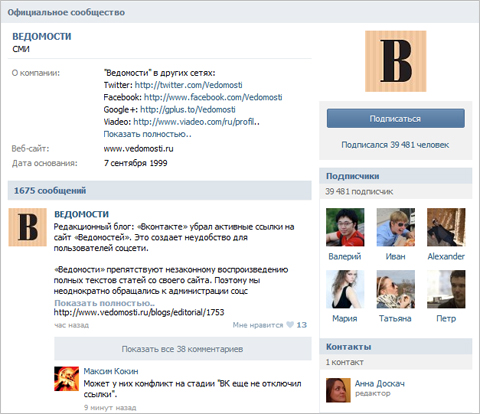The height and width of the screenshot is (414, 480).
Task: Open the Анна Доскач contact name
Action: pos(380,384)
